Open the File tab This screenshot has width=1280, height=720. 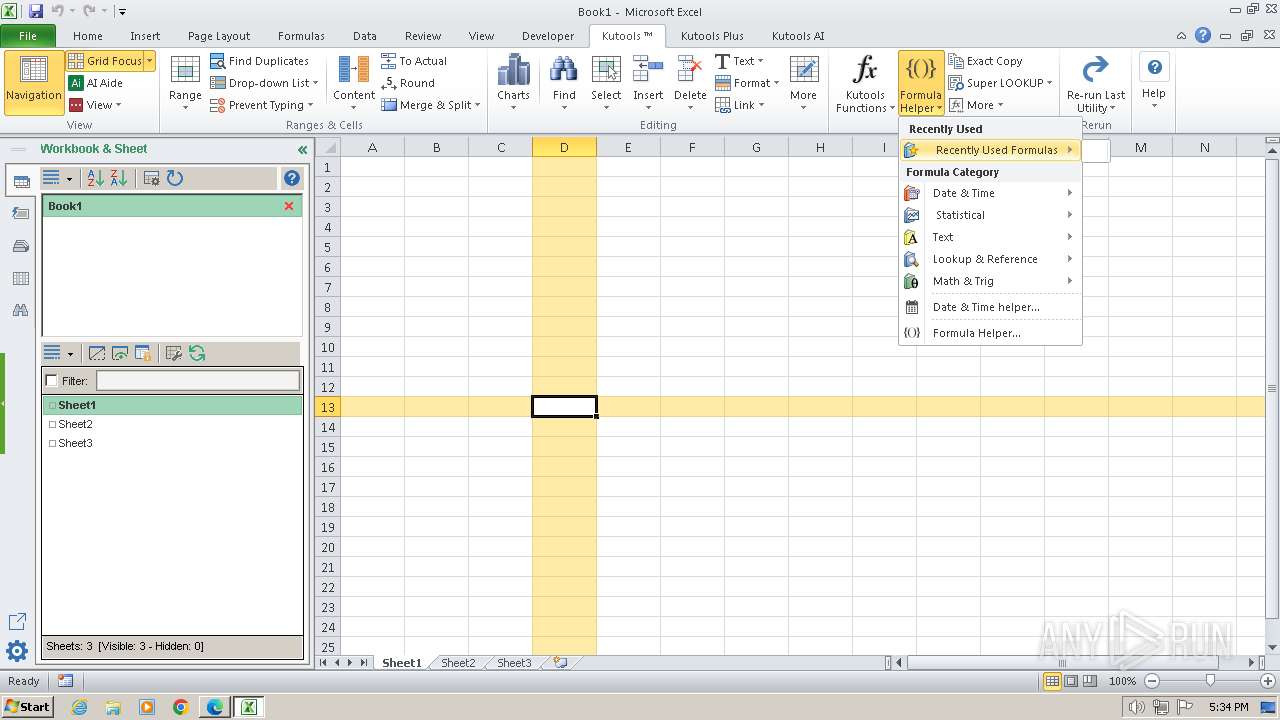(x=28, y=36)
